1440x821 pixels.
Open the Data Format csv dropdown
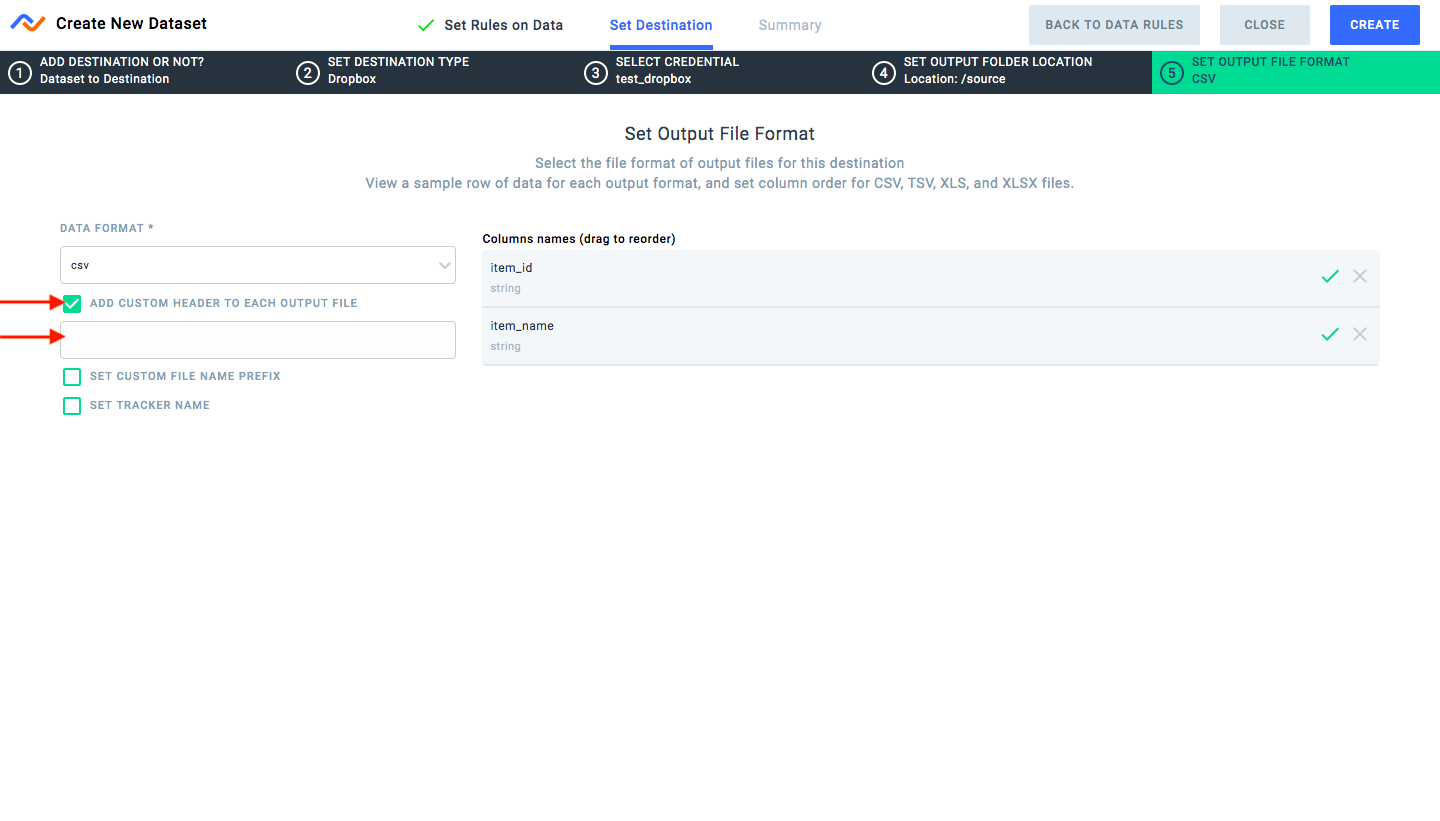click(x=258, y=265)
